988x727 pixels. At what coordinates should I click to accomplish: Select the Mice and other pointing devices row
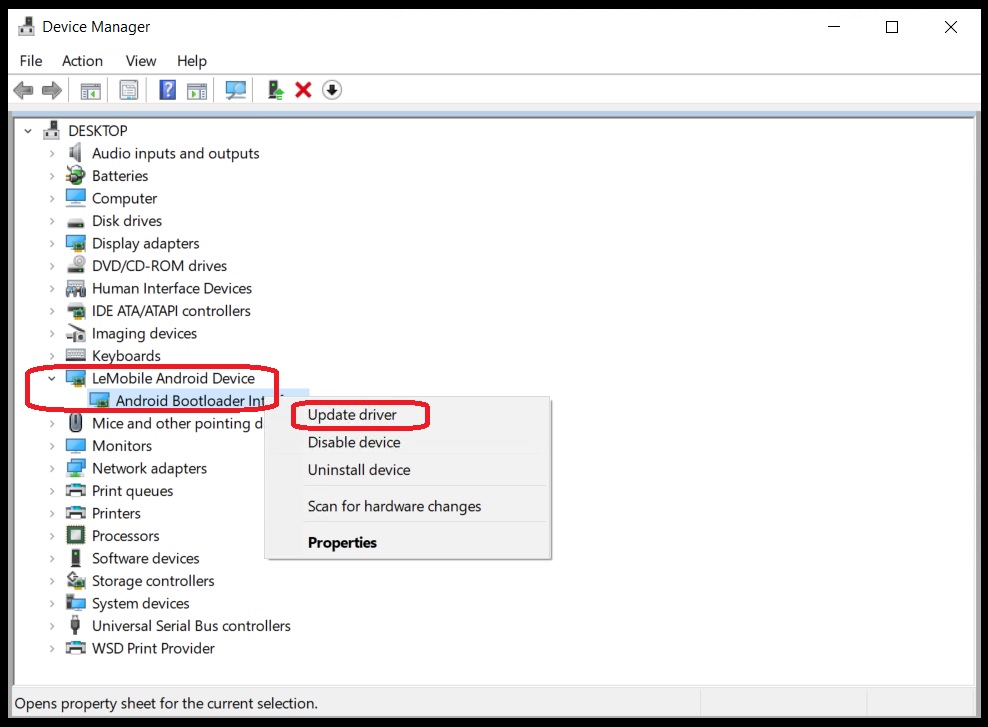[164, 423]
